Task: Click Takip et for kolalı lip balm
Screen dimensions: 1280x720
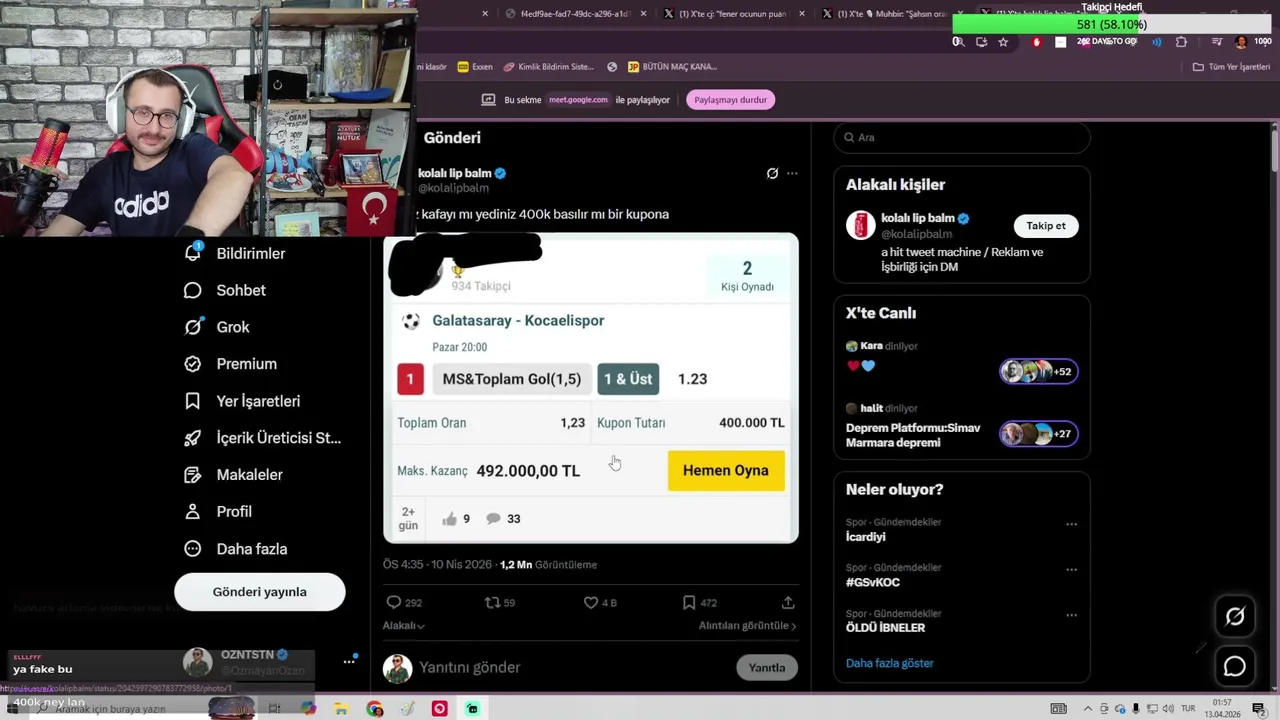Action: pos(1046,226)
